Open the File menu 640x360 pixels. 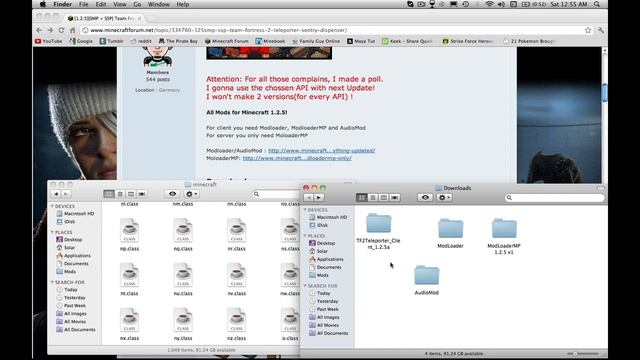[x=84, y=4]
